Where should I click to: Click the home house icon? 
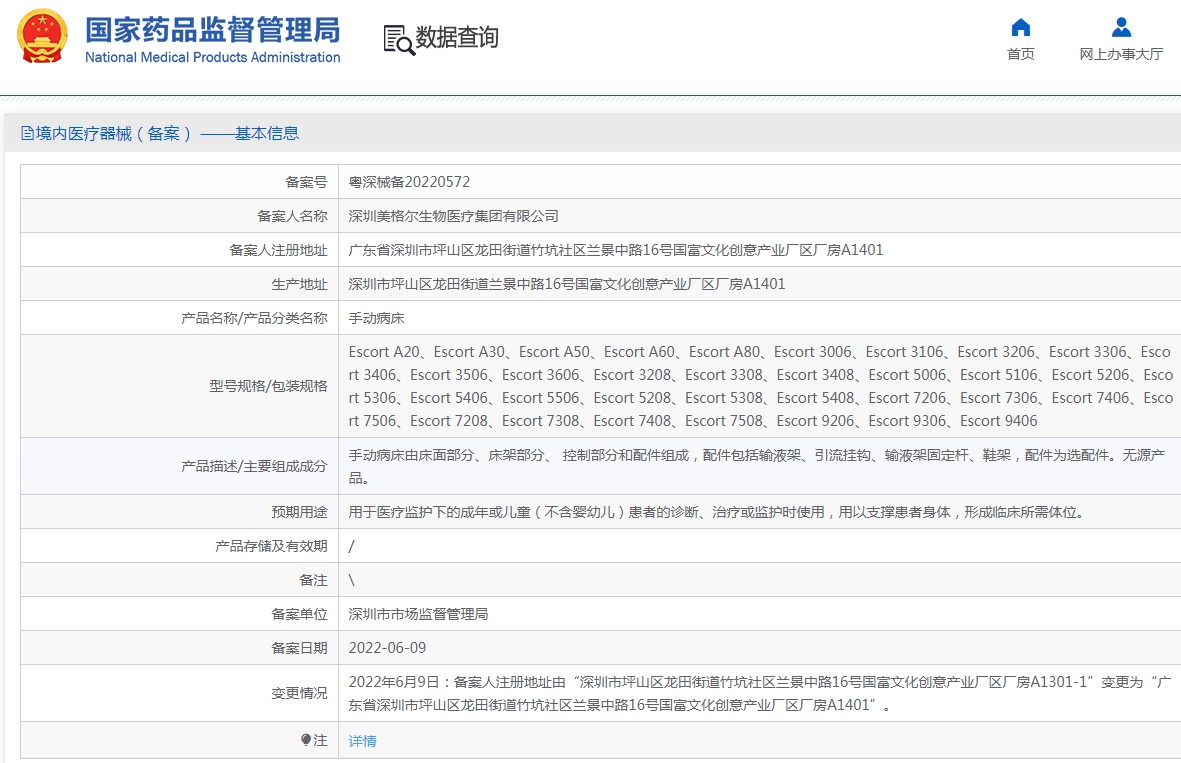coord(1021,27)
